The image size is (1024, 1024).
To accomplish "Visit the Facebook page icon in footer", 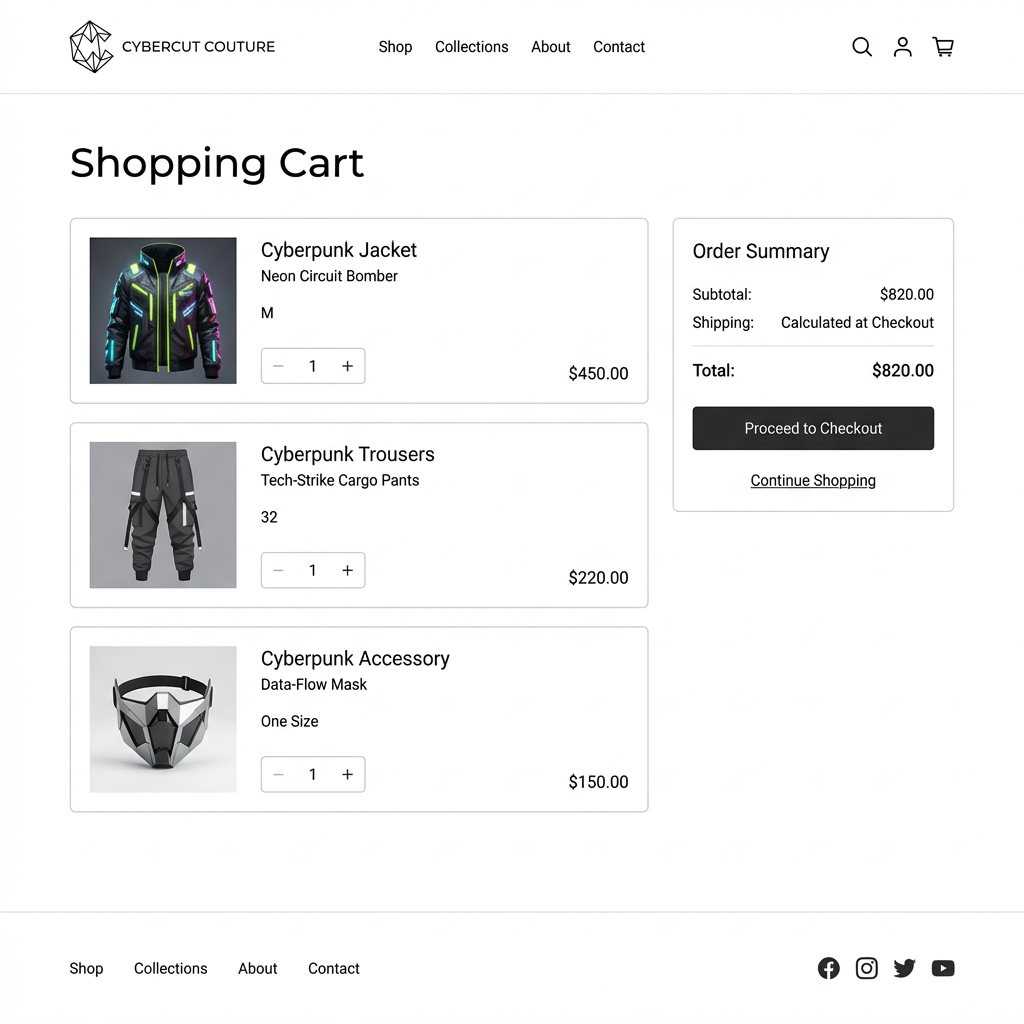I will 829,968.
